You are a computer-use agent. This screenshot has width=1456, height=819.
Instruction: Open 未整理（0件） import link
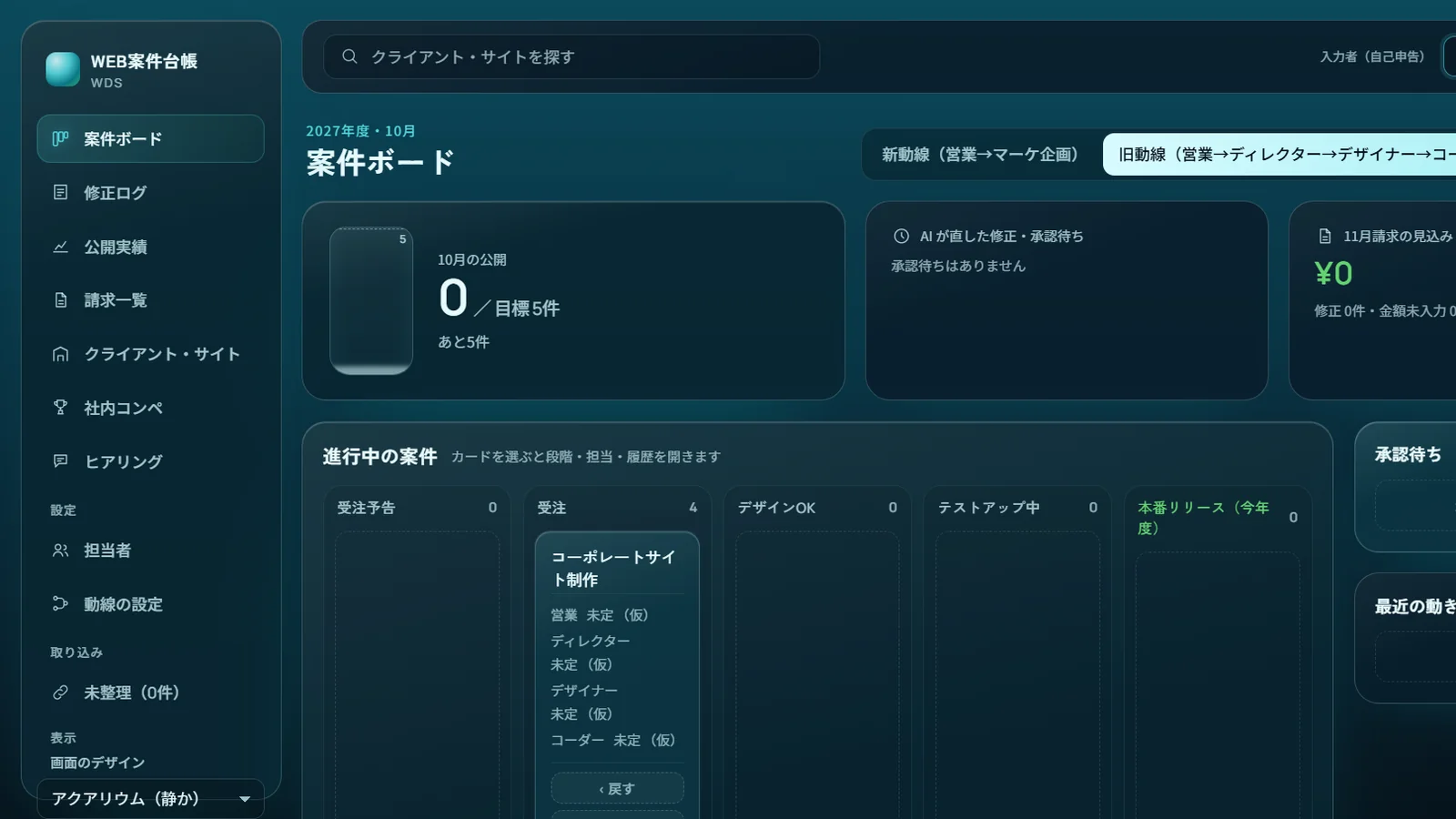pos(151,693)
